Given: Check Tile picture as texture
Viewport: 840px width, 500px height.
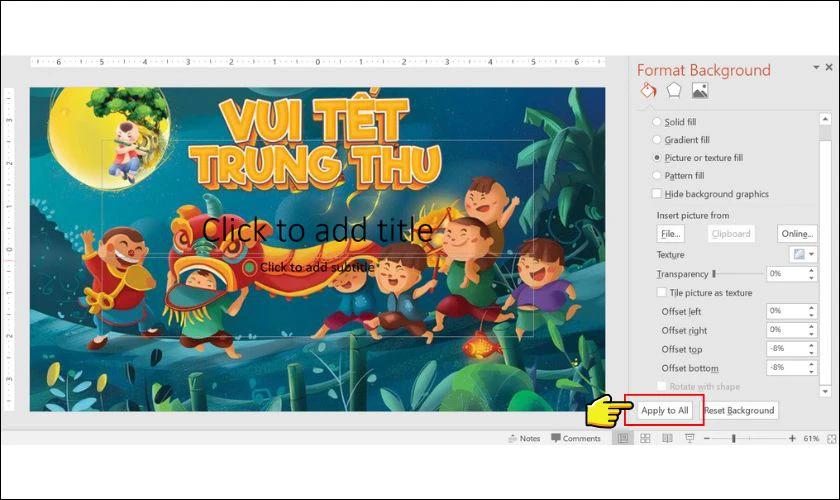Looking at the screenshot, I should 661,293.
